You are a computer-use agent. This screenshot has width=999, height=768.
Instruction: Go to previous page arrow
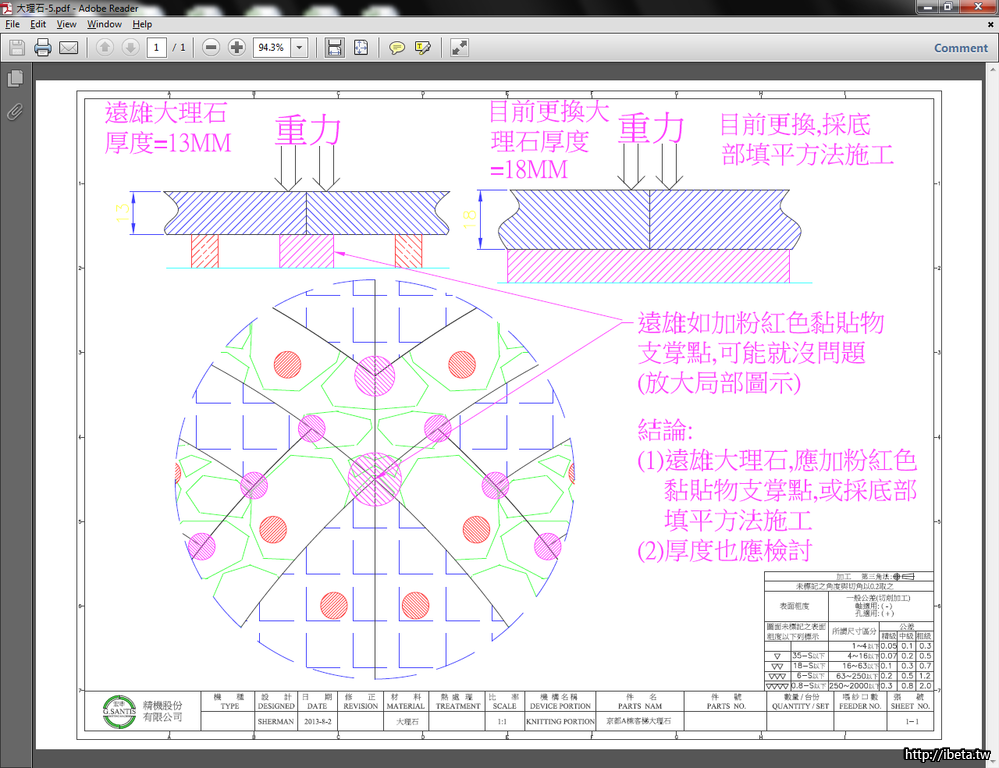[105, 47]
